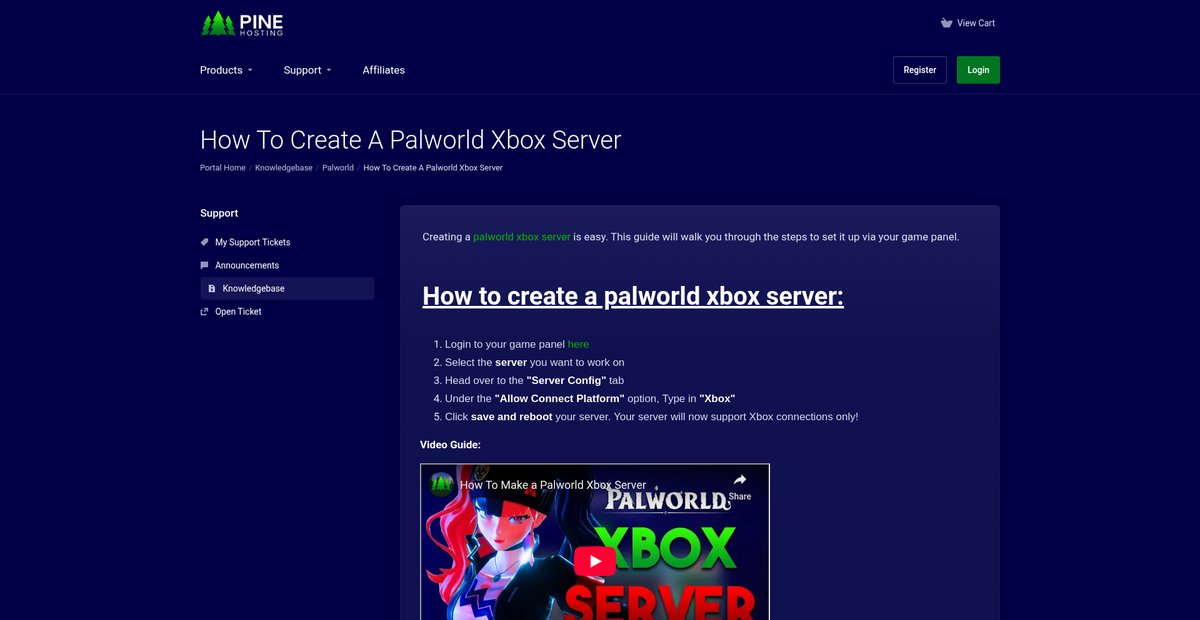Viewport: 1200px width, 620px height.
Task: Click the YouTube share arrow icon
Action: coord(740,480)
